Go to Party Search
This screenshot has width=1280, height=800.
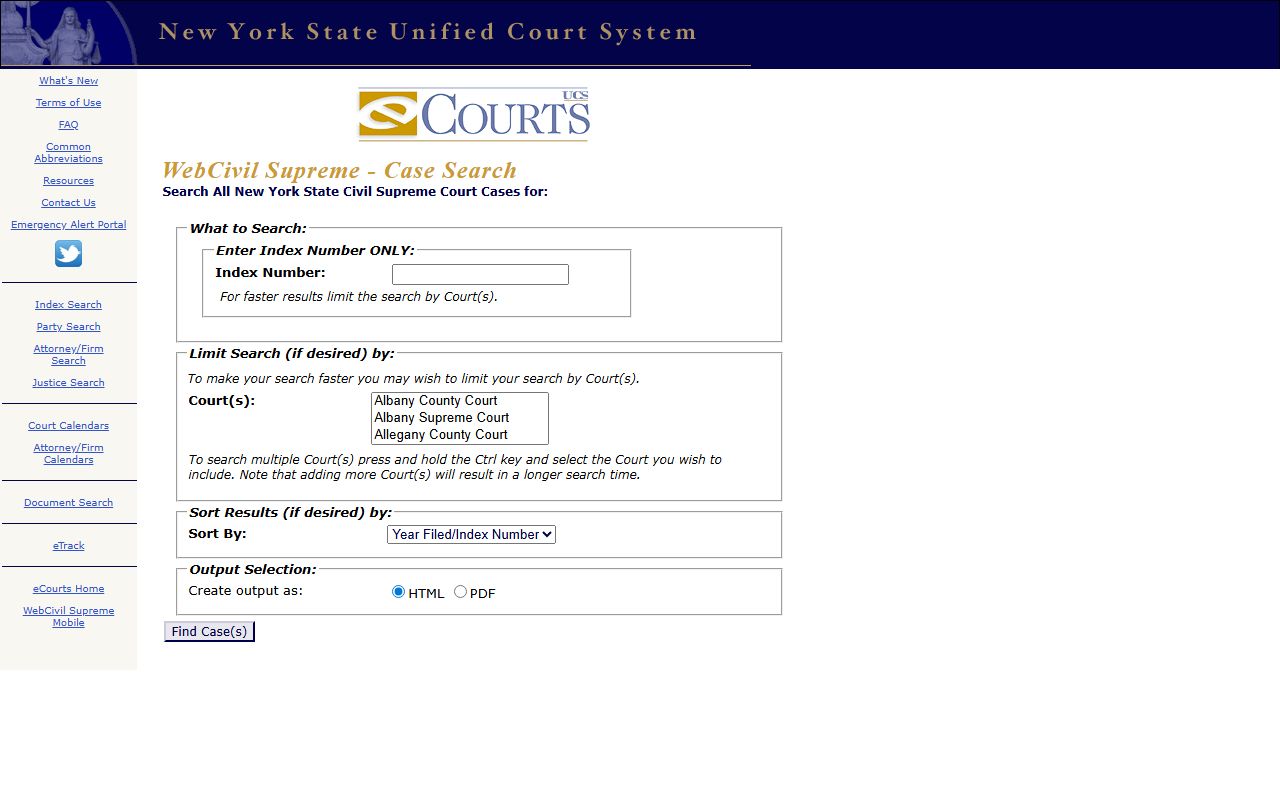coord(69,327)
